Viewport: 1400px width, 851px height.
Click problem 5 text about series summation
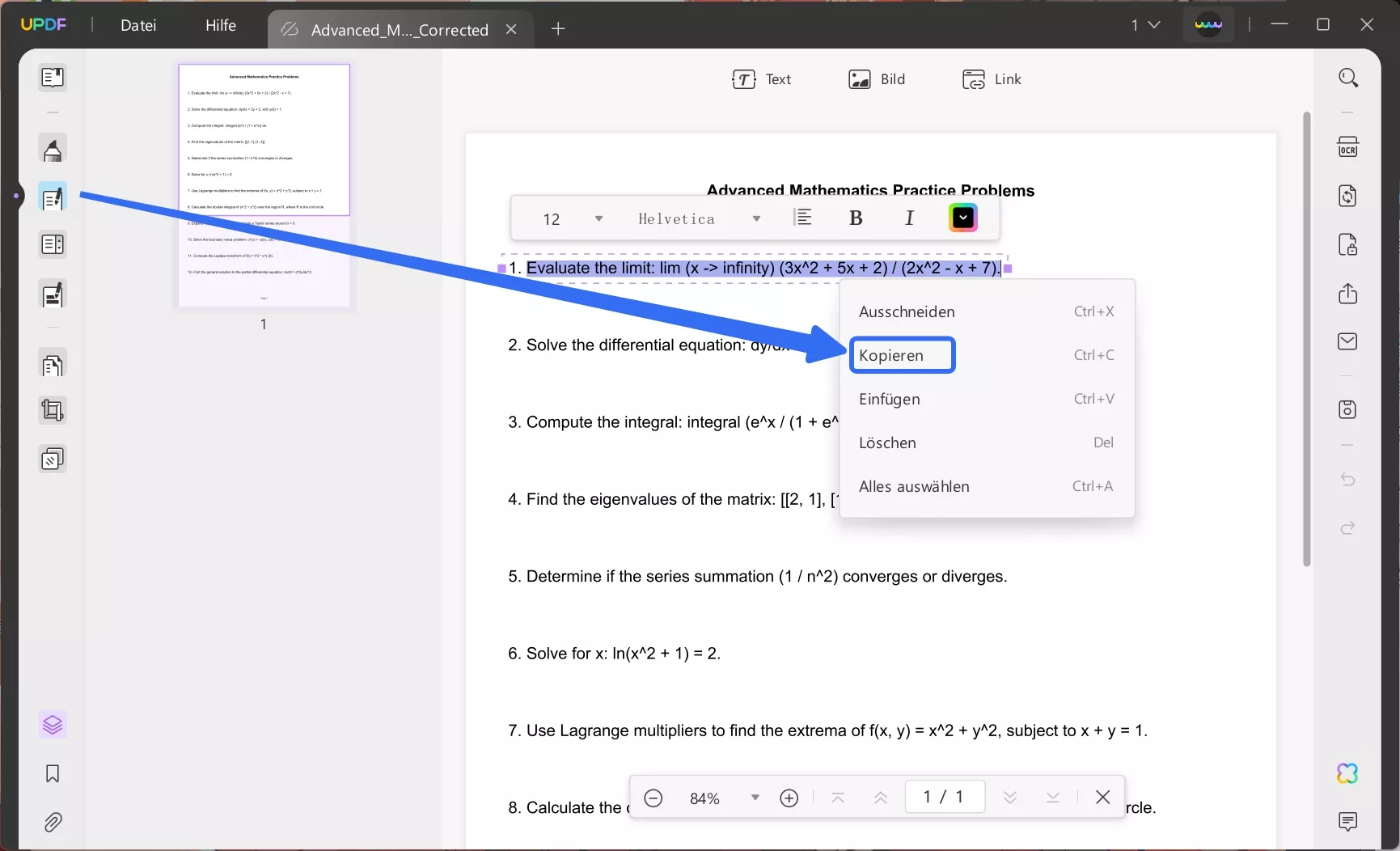[x=758, y=577]
